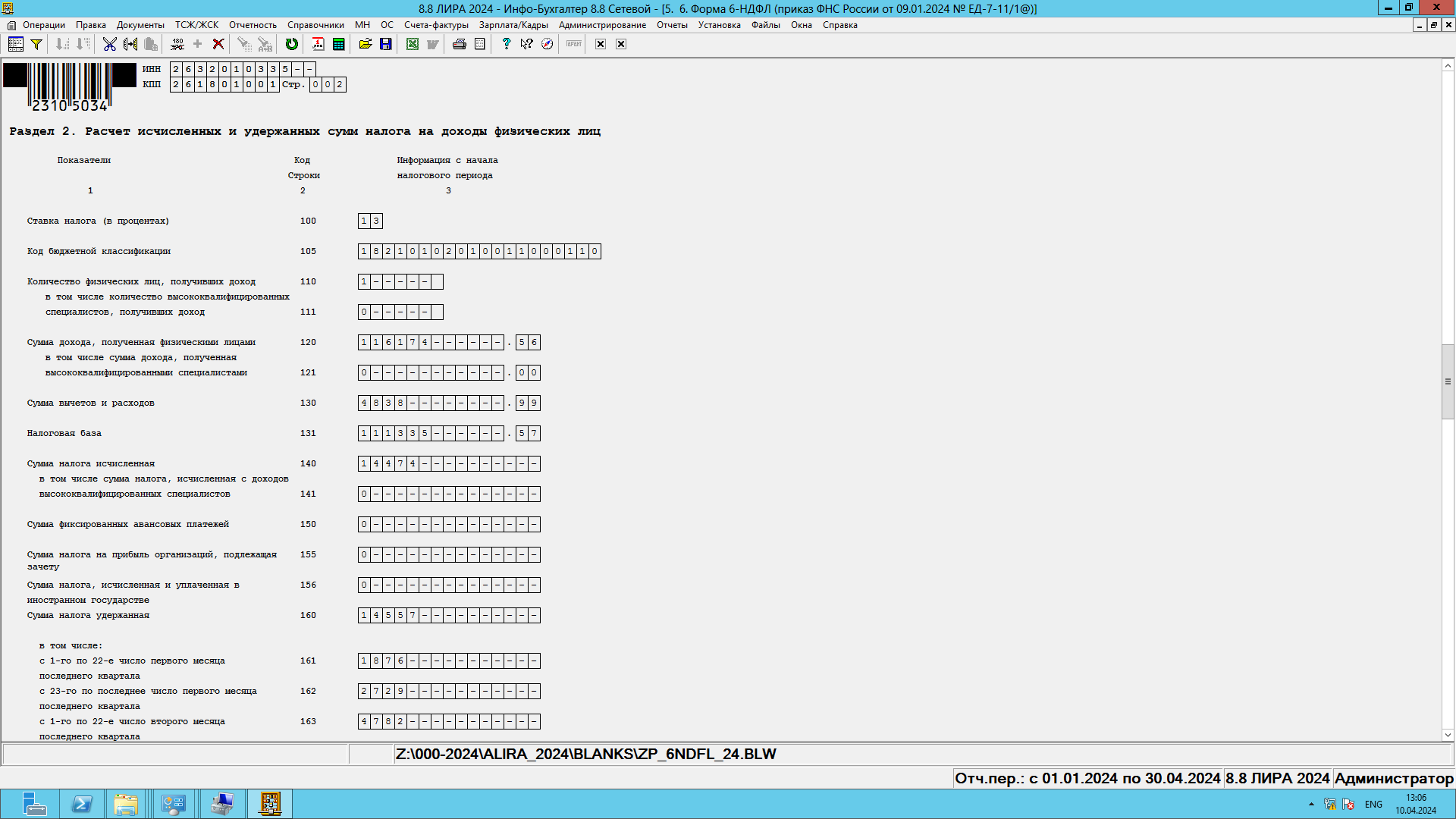Click tax rate field on line 100
Image resolution: width=1456 pixels, height=819 pixels.
pos(370,221)
